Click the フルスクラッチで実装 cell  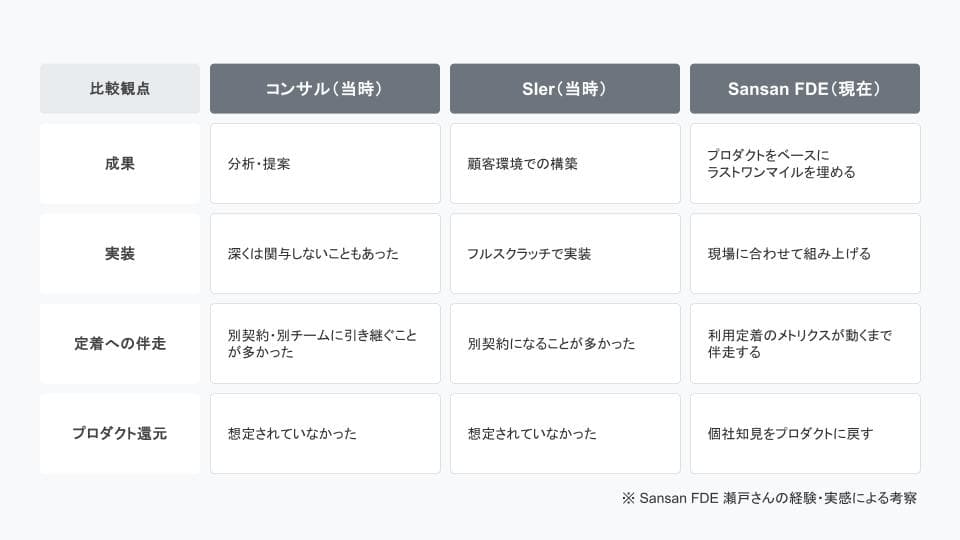(x=565, y=253)
